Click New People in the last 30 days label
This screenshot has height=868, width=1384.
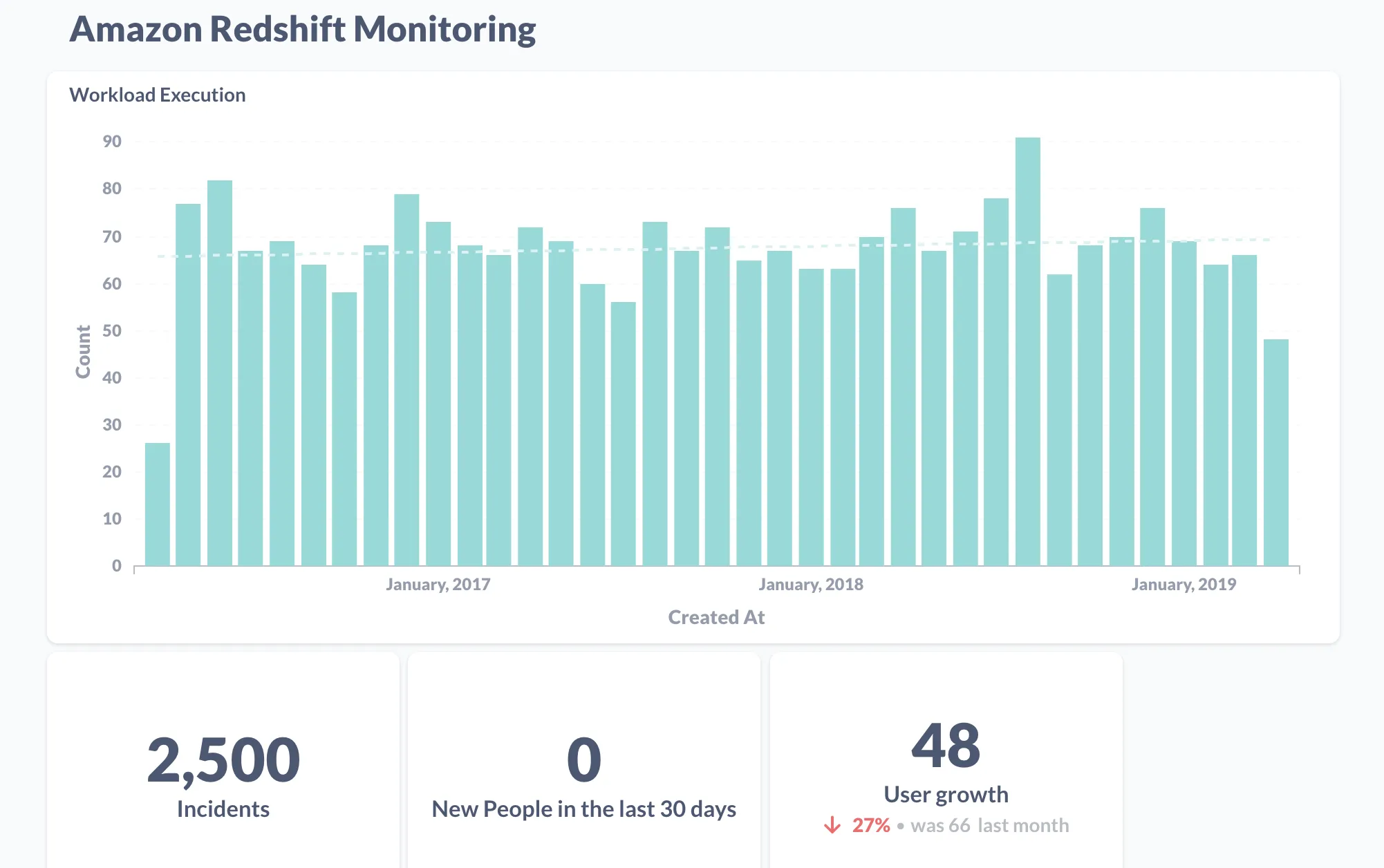(x=584, y=809)
